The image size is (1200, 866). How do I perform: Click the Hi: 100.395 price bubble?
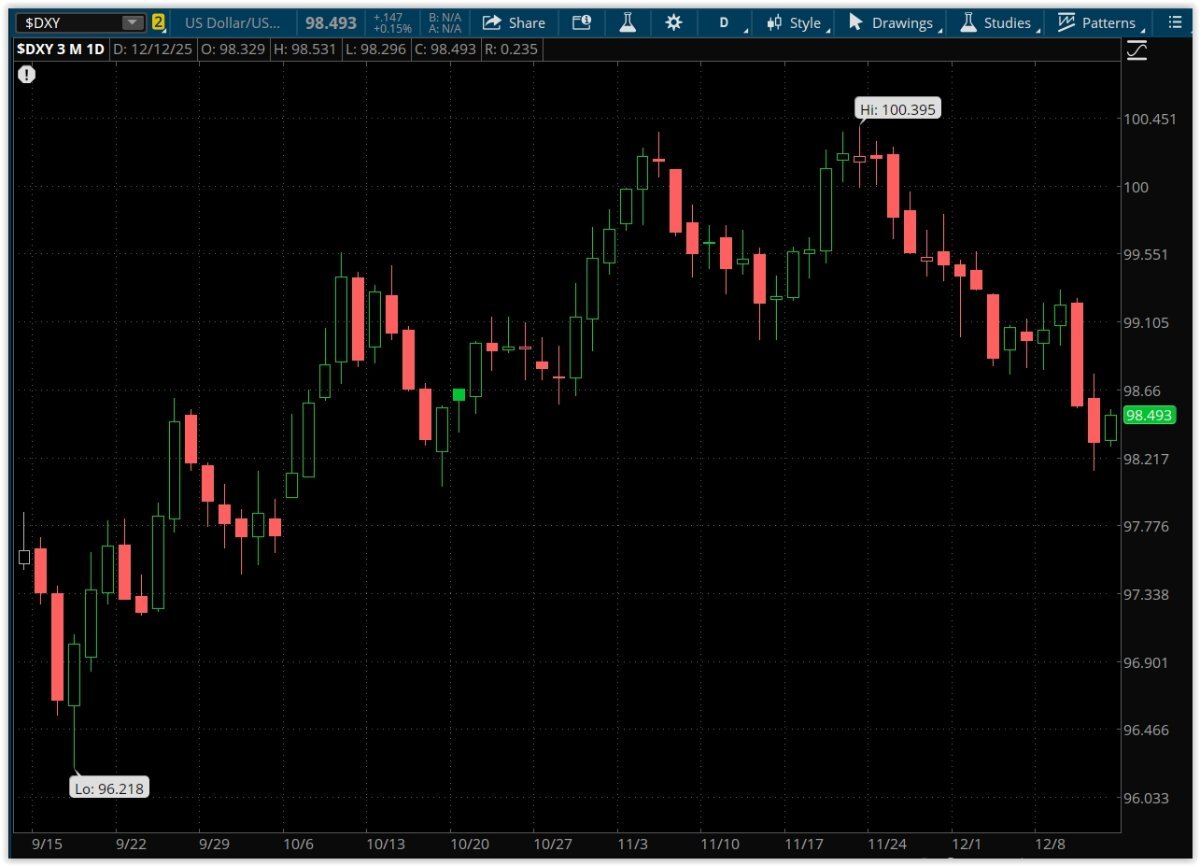(897, 110)
